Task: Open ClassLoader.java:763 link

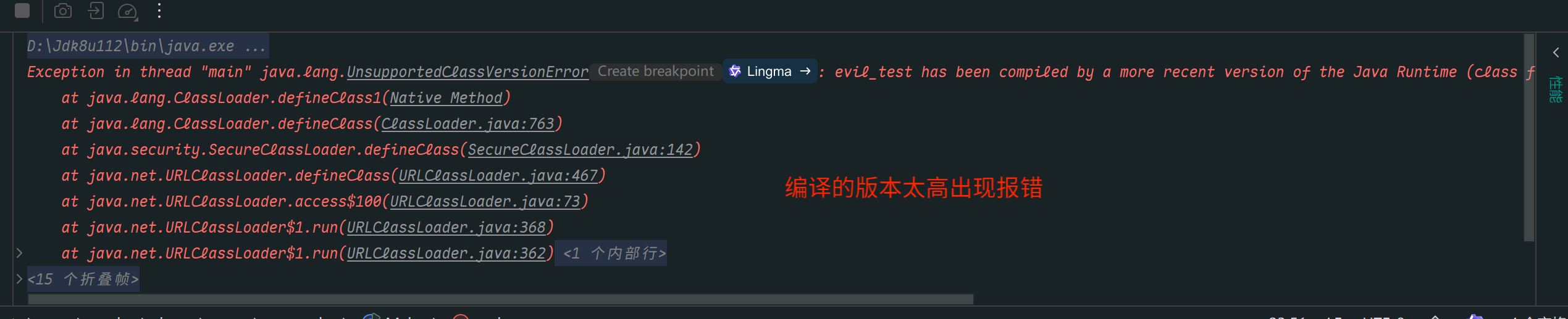Action: click(467, 124)
